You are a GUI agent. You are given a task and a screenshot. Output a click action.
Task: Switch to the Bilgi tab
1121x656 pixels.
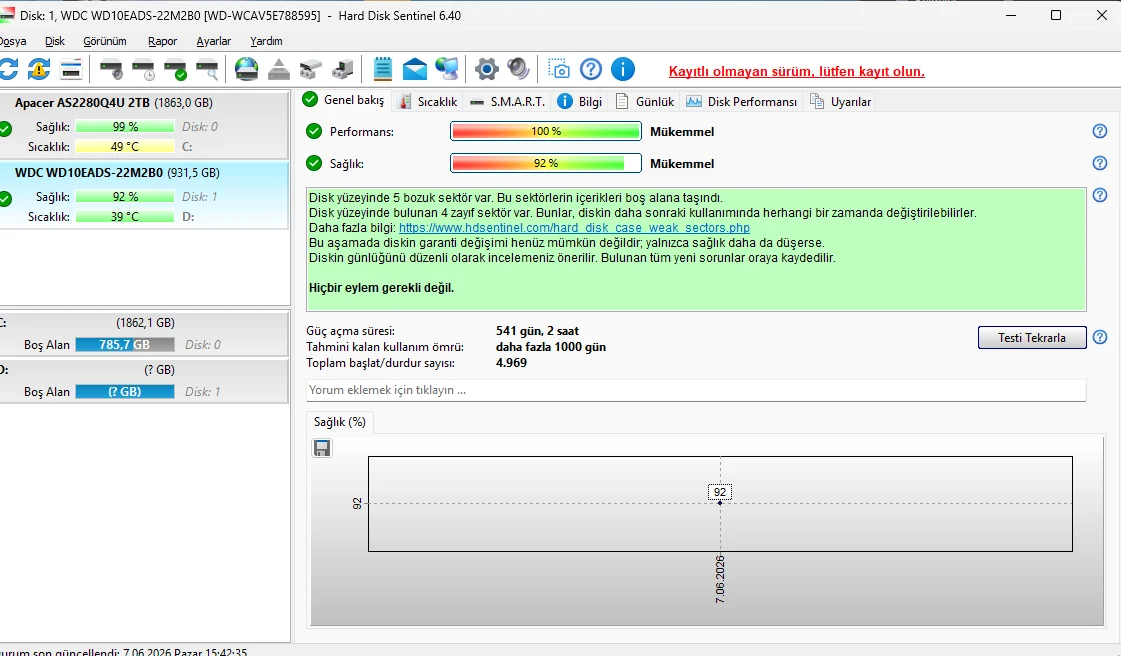(x=580, y=101)
